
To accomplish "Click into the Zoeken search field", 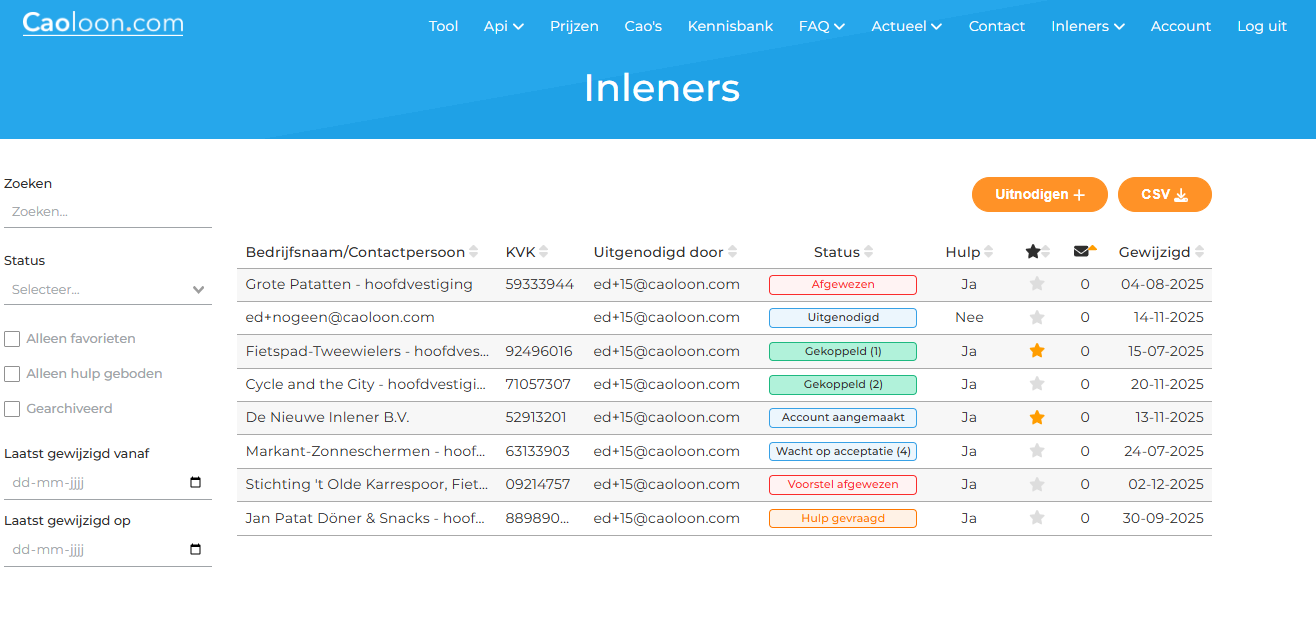I will pyautogui.click(x=108, y=212).
